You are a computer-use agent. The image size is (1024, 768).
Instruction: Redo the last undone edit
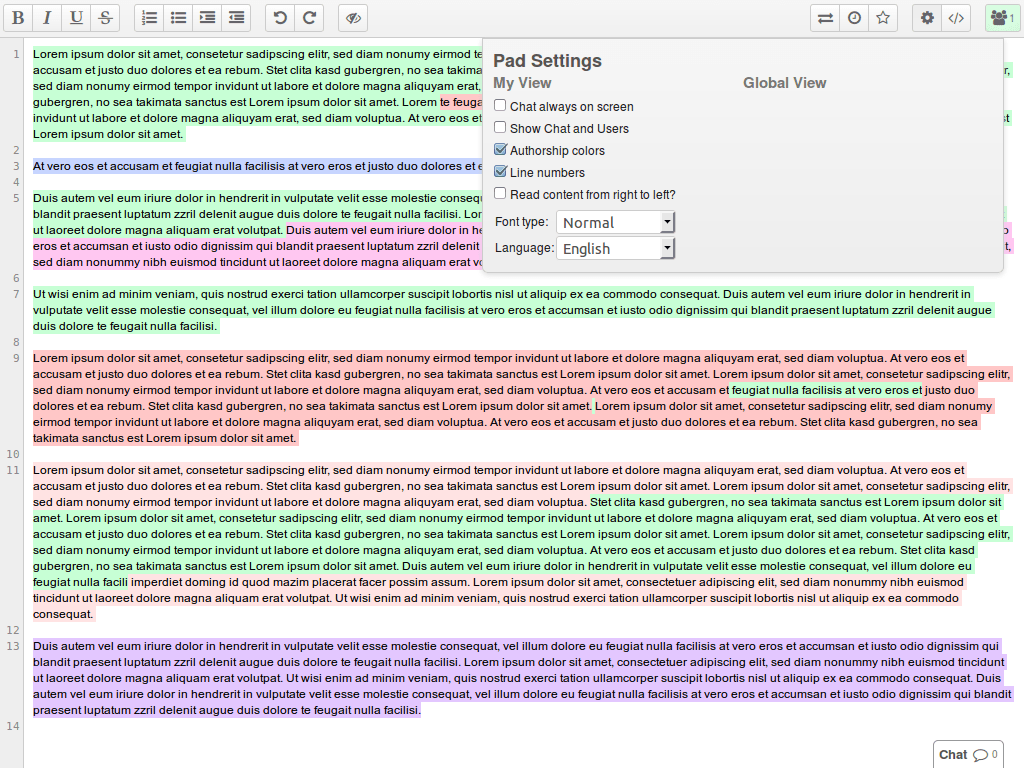coord(310,18)
